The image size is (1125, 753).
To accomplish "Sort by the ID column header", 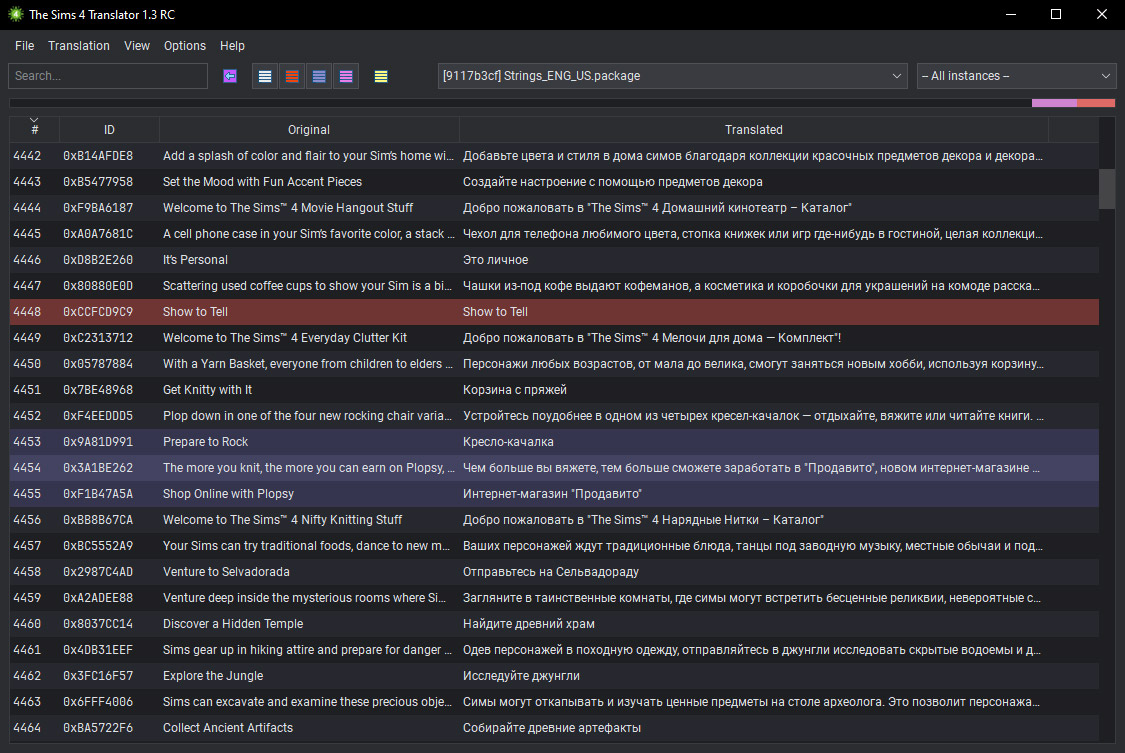I will [109, 130].
